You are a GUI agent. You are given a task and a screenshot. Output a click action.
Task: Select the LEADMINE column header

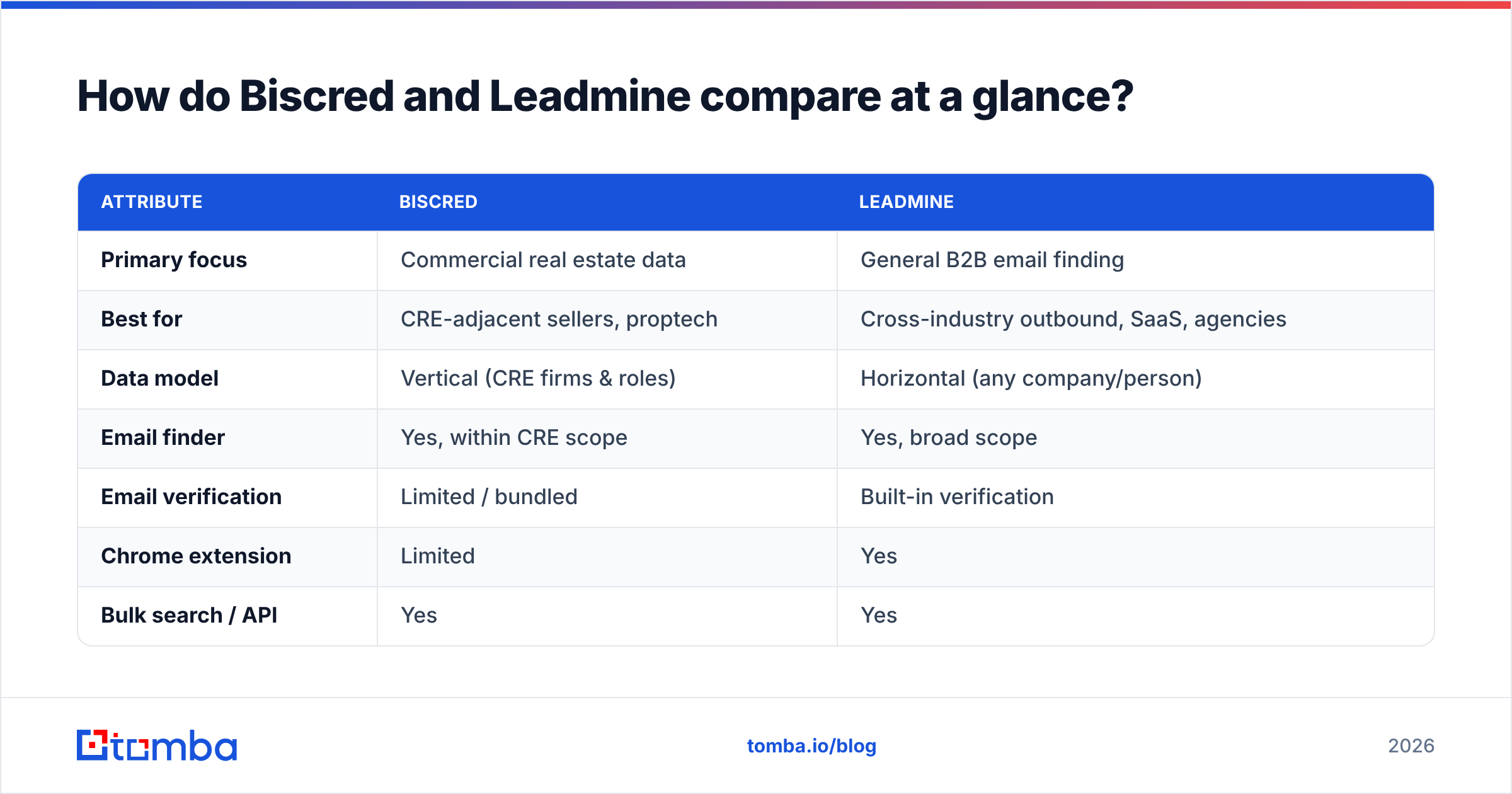coord(907,202)
